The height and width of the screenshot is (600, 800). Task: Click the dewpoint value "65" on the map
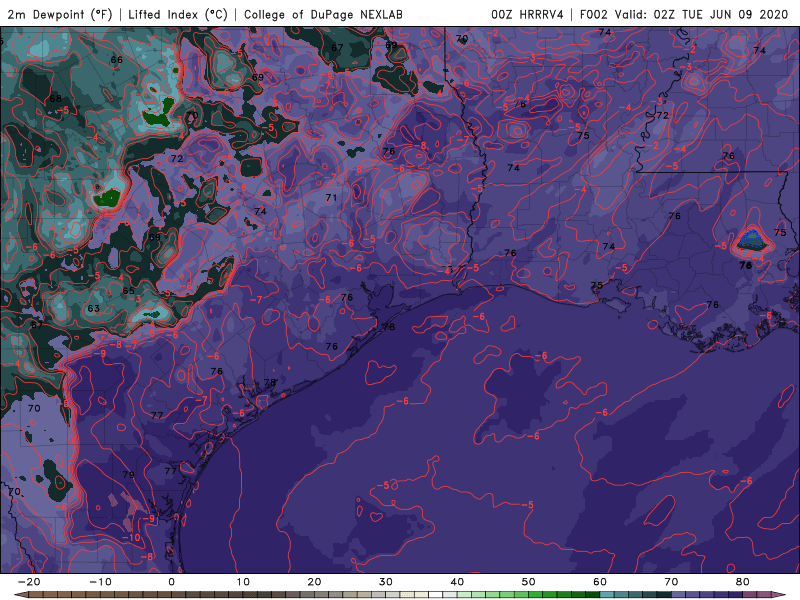(129, 291)
